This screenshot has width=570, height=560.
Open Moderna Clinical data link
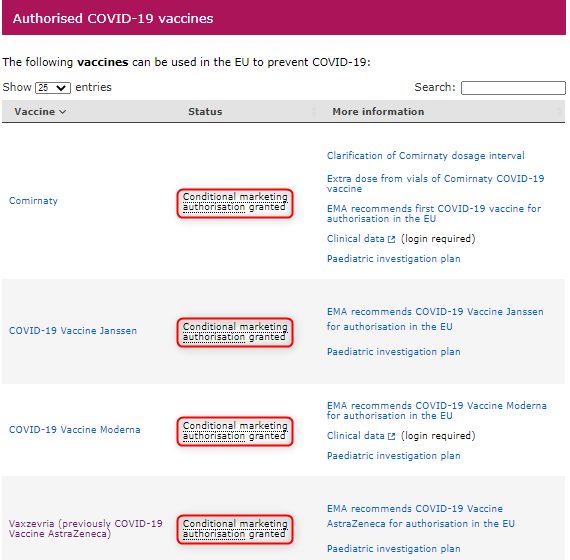pyautogui.click(x=356, y=436)
